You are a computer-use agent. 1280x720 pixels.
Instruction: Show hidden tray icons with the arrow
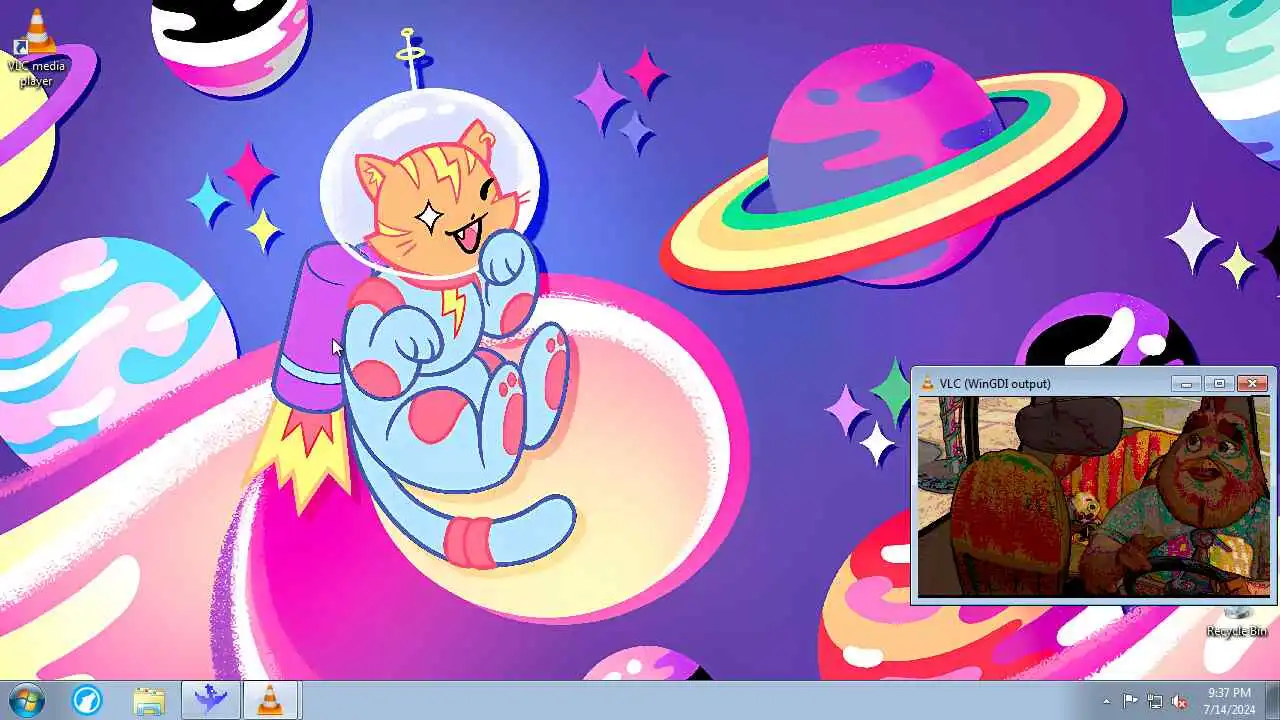pyautogui.click(x=1106, y=701)
